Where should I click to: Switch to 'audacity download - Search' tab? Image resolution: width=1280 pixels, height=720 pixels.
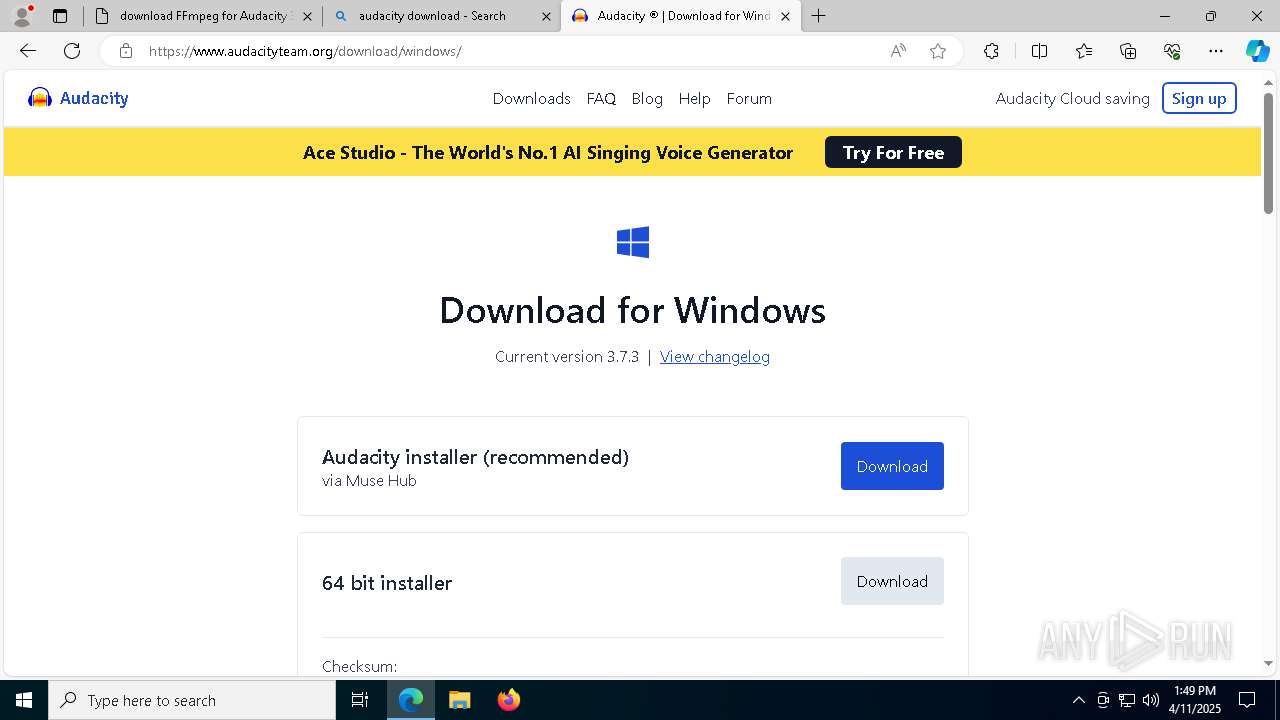(x=441, y=16)
